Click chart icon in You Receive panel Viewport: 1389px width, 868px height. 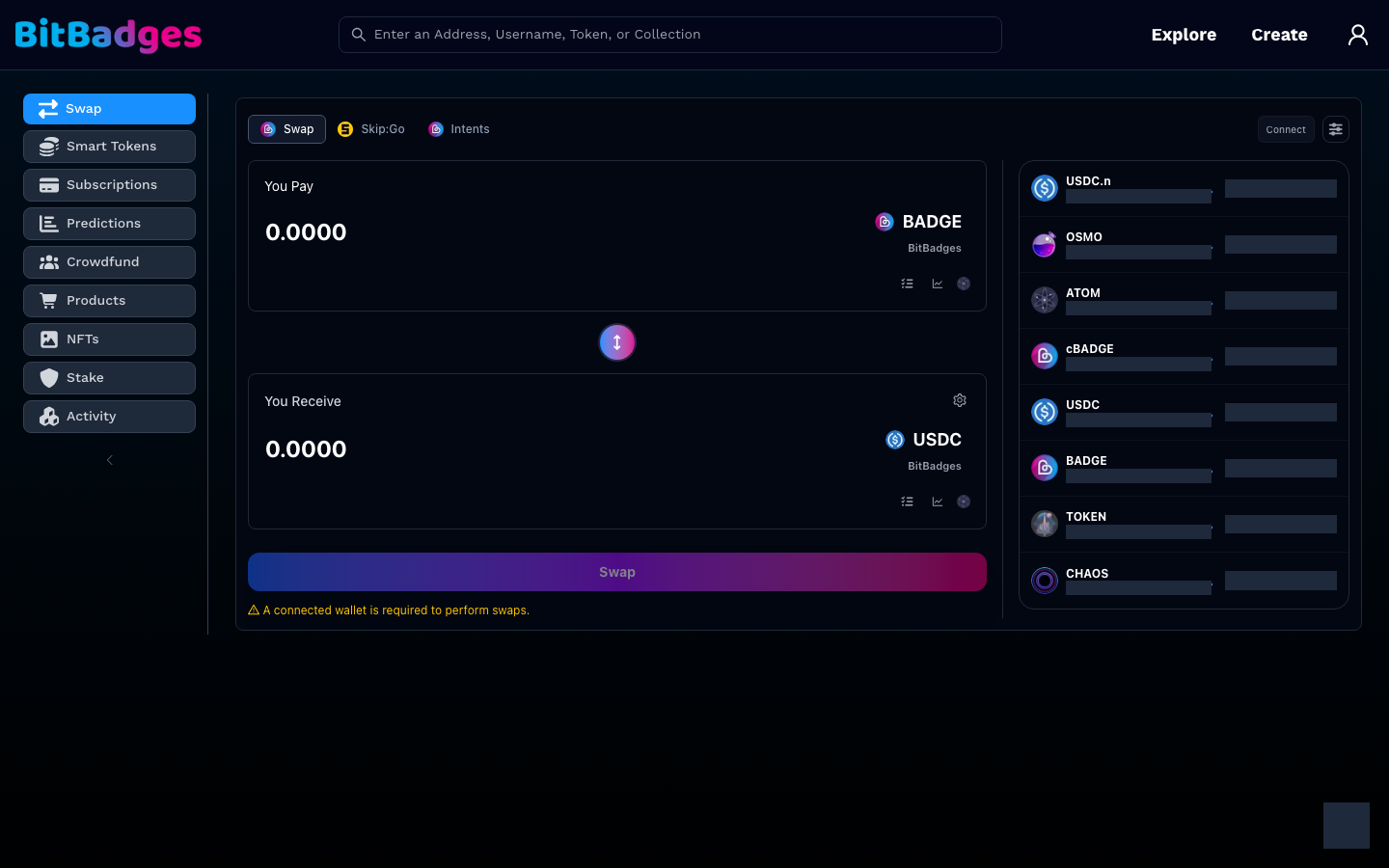pyautogui.click(x=937, y=502)
